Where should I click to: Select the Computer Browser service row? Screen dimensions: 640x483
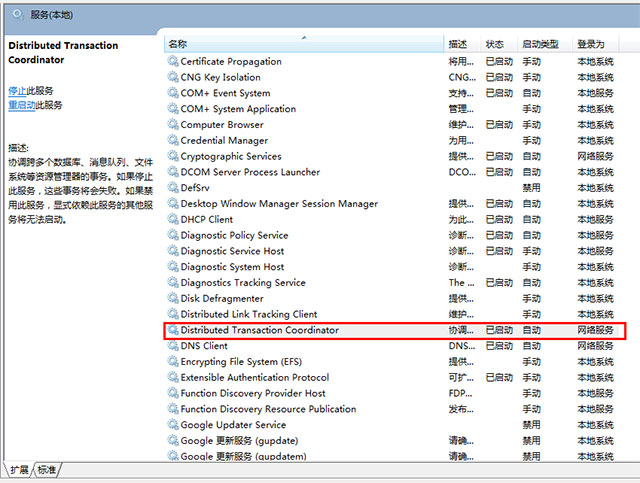[x=222, y=125]
